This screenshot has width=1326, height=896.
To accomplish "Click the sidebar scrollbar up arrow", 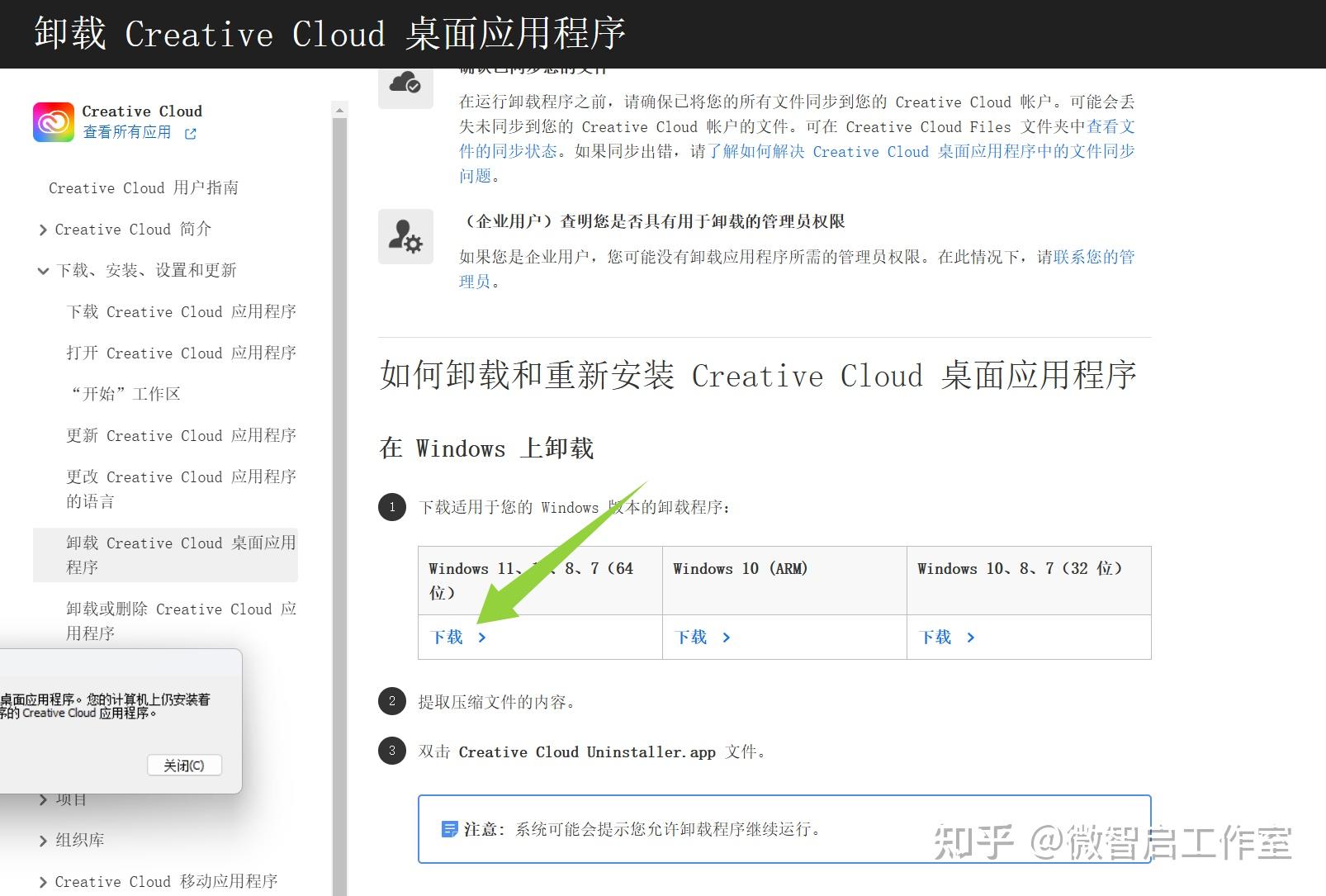I will [339, 110].
